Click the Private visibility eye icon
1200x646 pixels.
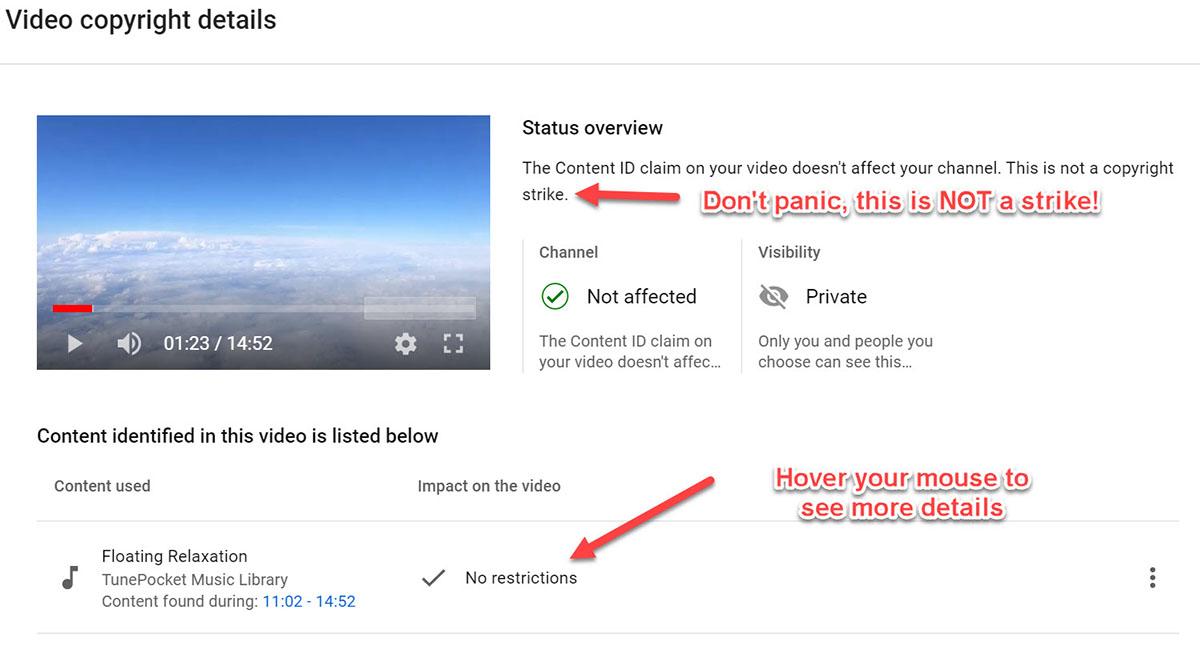point(773,297)
